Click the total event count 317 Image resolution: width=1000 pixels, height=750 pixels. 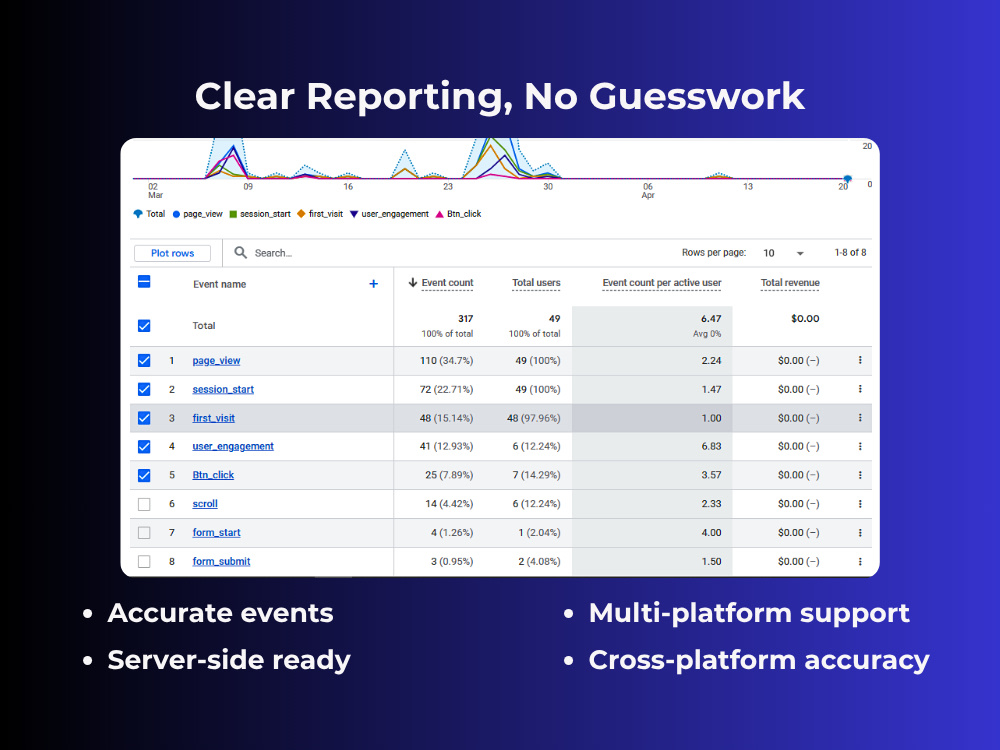(x=466, y=318)
